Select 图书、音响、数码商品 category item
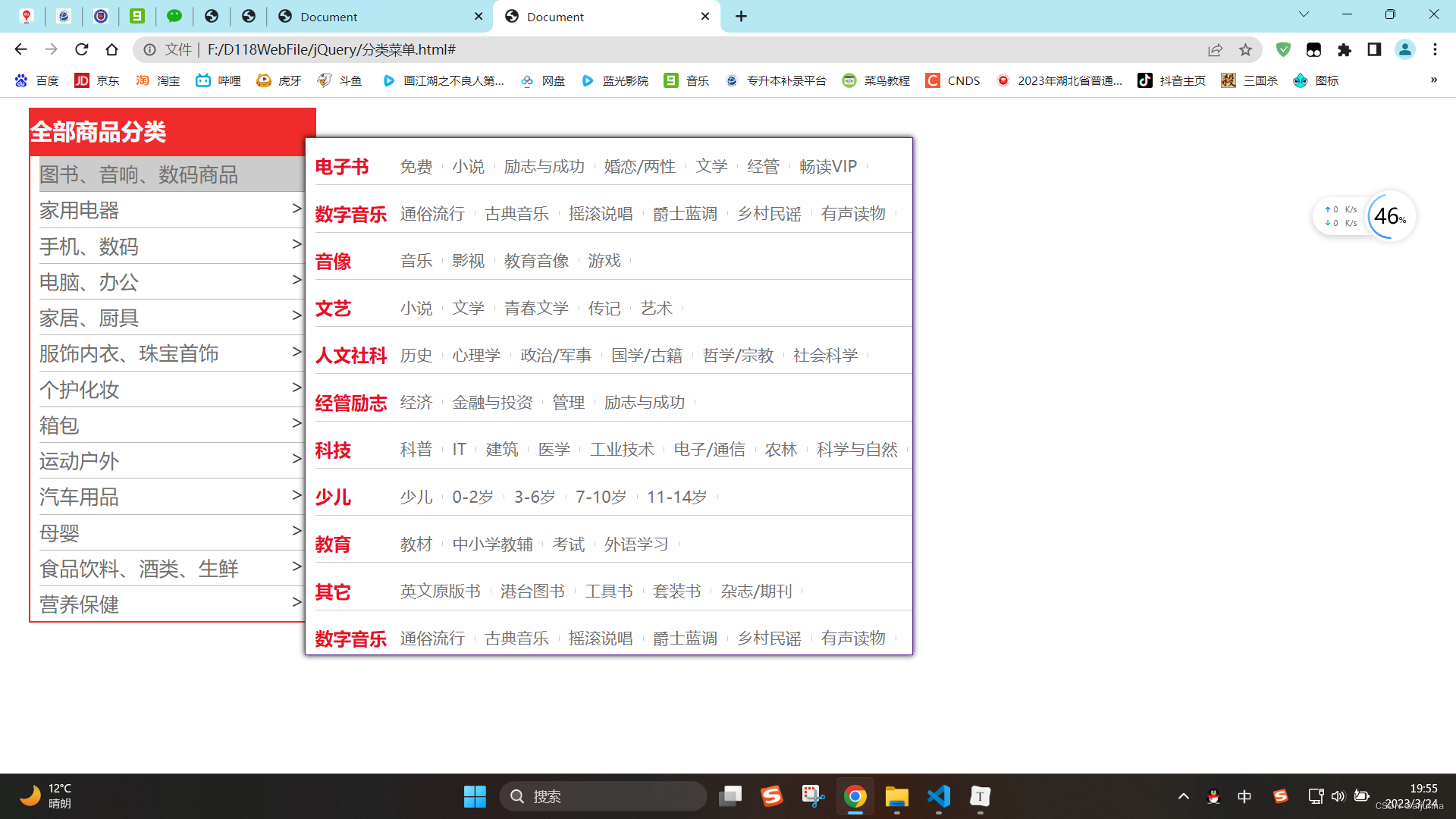1456x819 pixels. (x=139, y=174)
